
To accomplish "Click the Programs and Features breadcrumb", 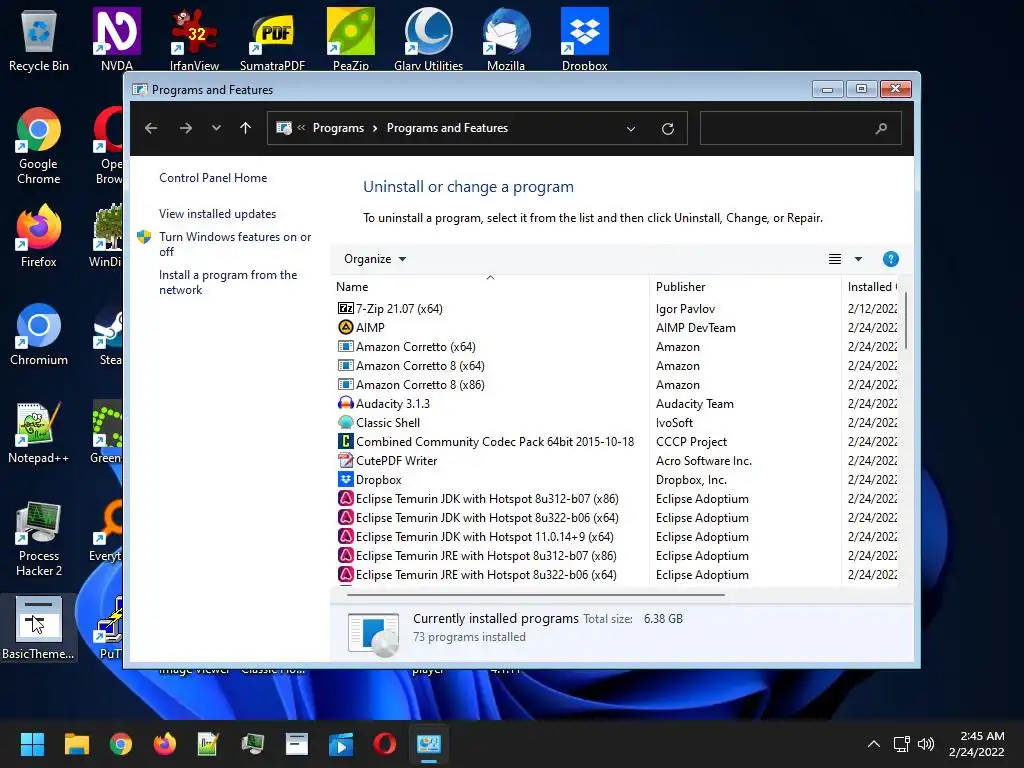I will click(447, 128).
